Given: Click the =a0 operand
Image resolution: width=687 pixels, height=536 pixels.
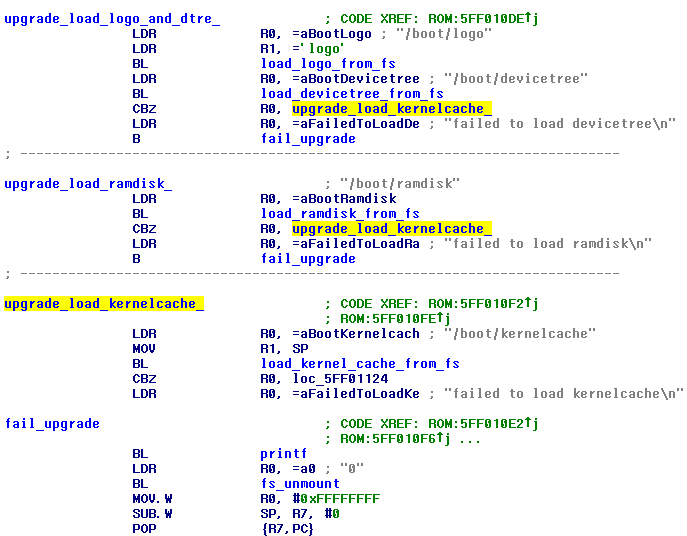Looking at the screenshot, I should coord(304,469).
